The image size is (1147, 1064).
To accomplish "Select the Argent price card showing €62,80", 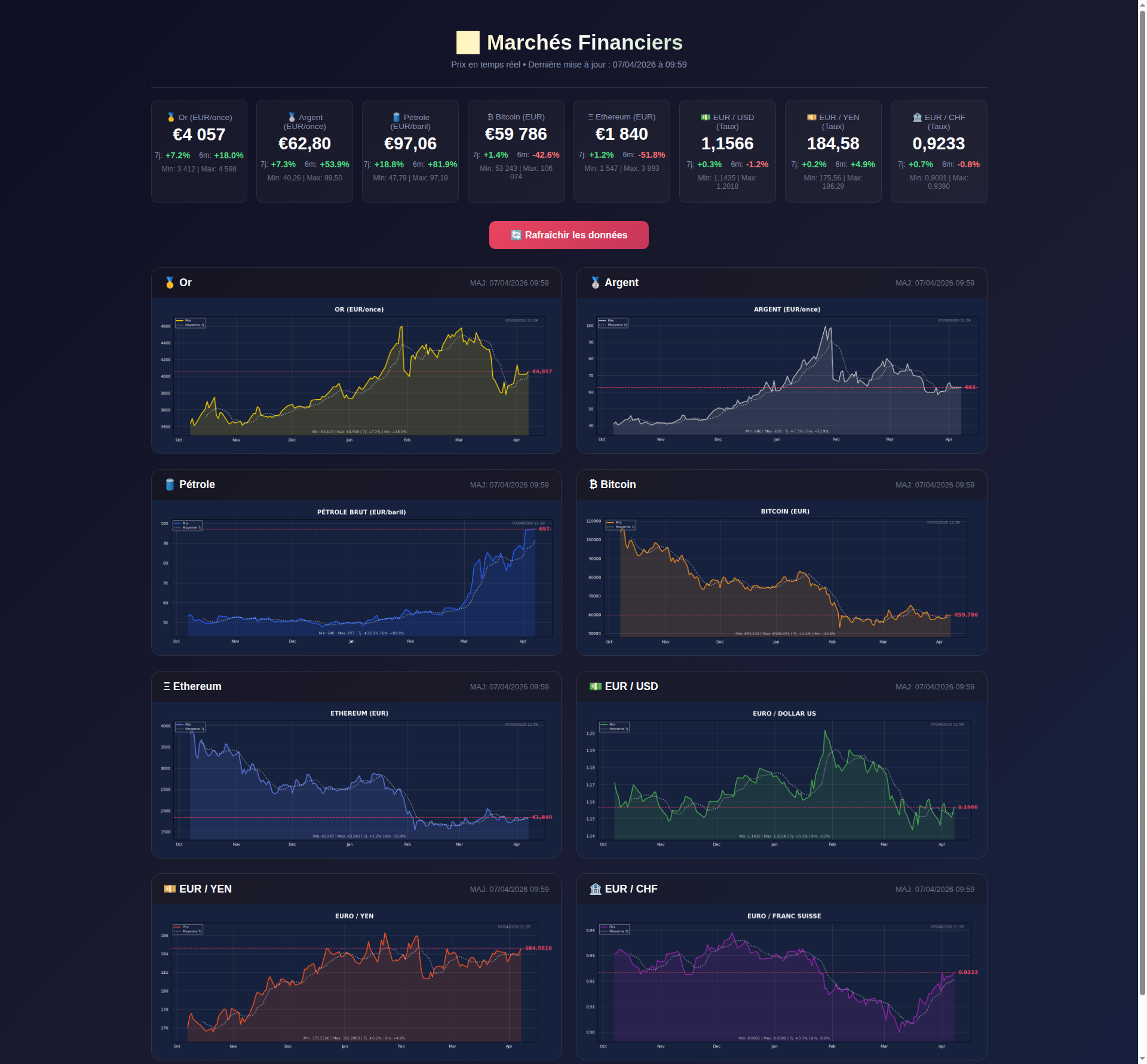I will 305,151.
